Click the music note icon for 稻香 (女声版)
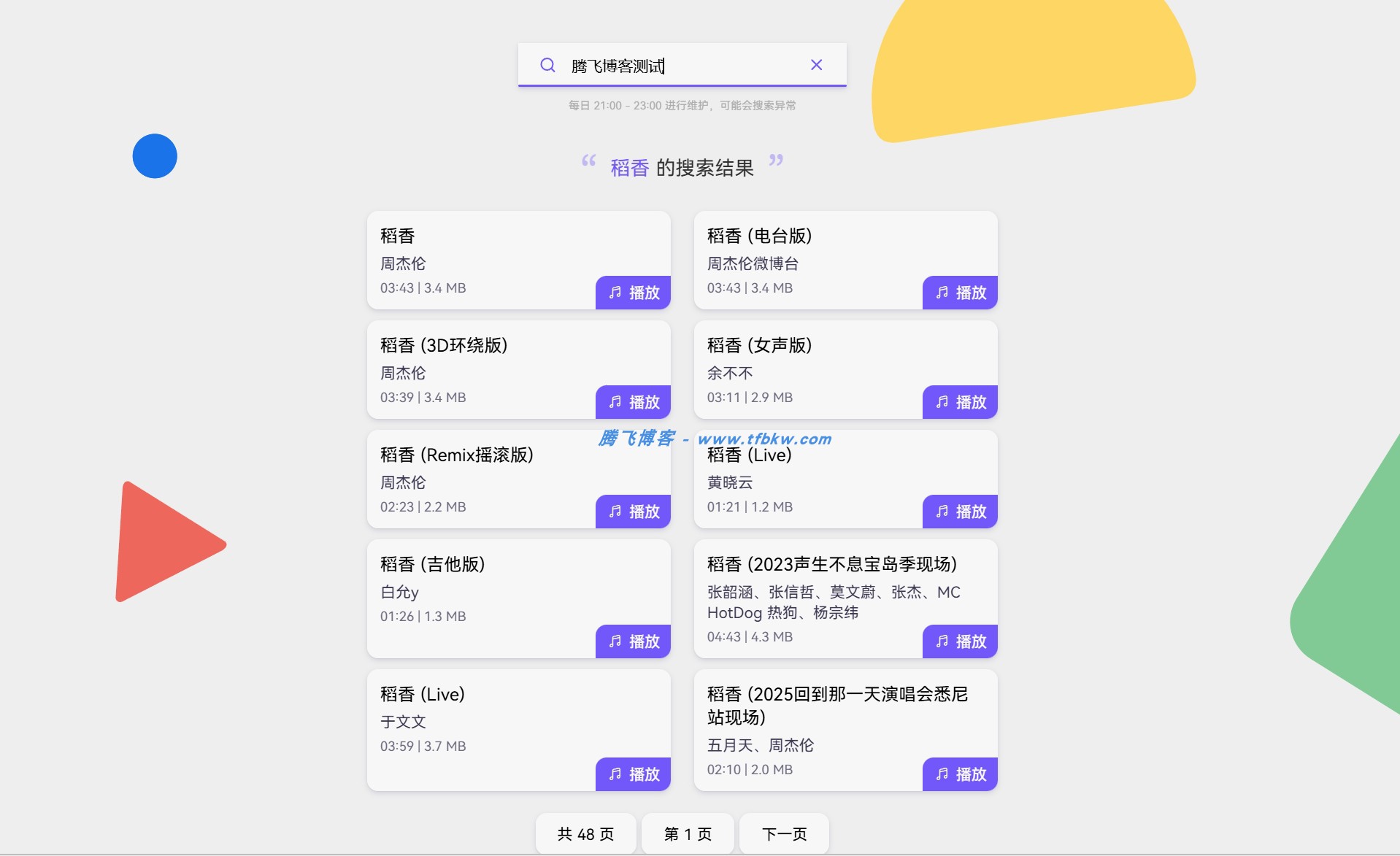The image size is (1400, 856). coord(941,402)
